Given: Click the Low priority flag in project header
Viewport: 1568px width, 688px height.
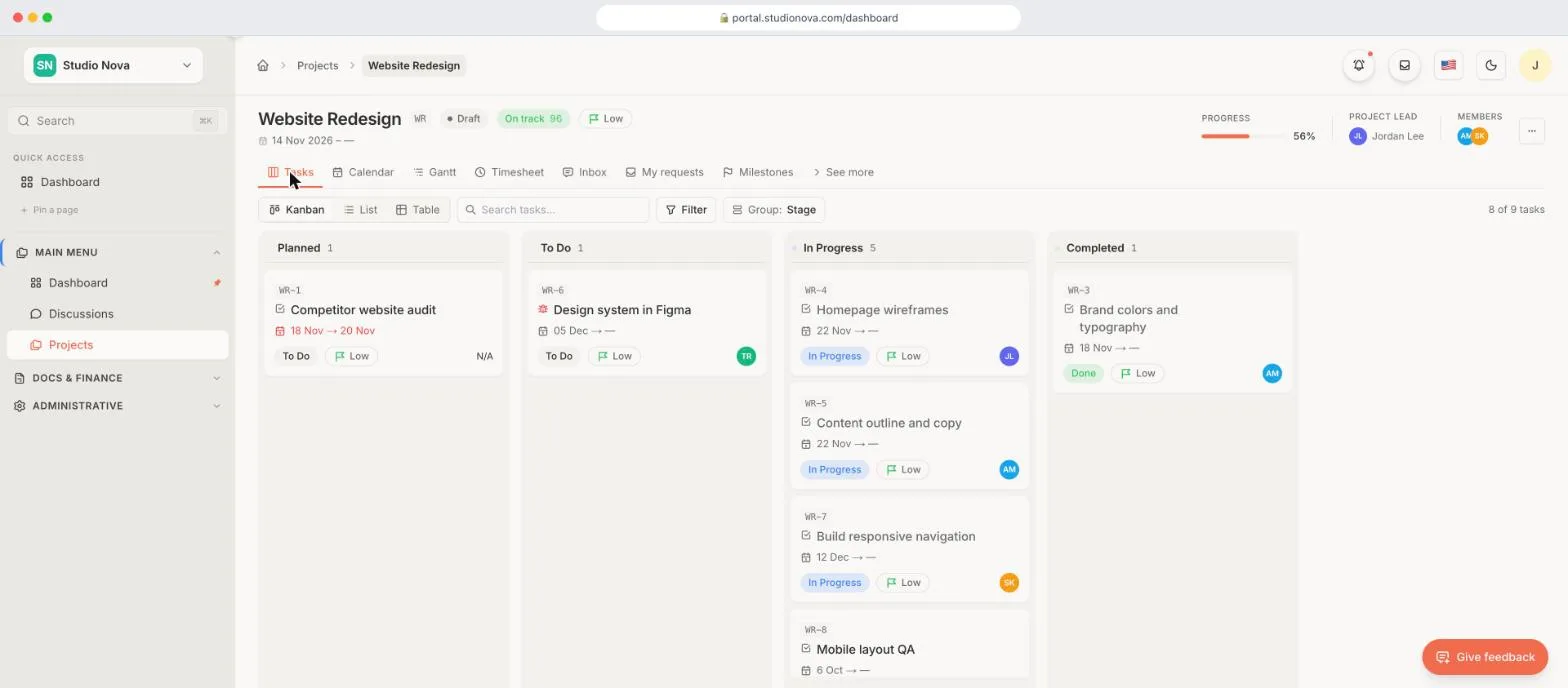Looking at the screenshot, I should pos(606,118).
